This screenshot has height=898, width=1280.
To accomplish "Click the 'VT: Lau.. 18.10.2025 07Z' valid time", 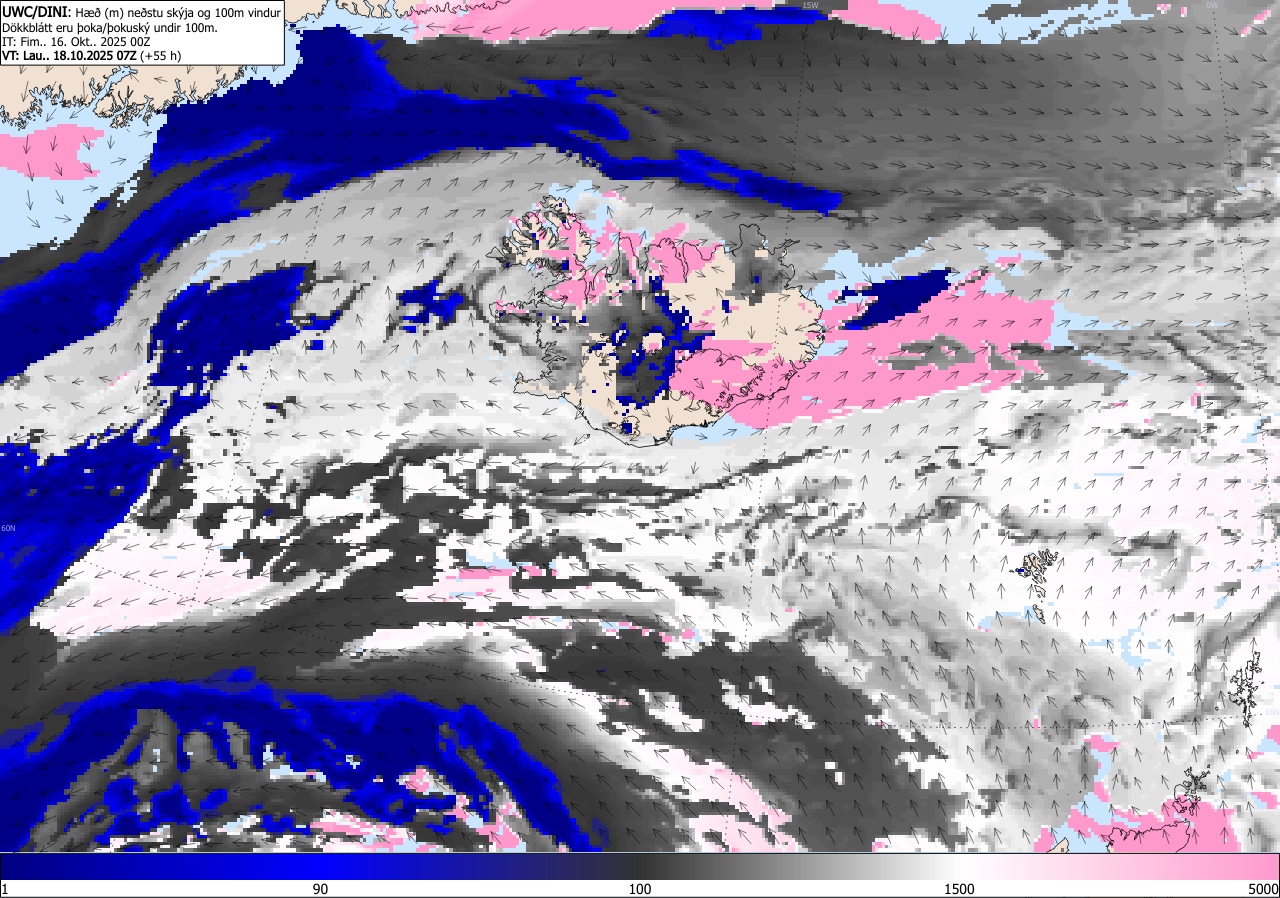I will pos(68,57).
